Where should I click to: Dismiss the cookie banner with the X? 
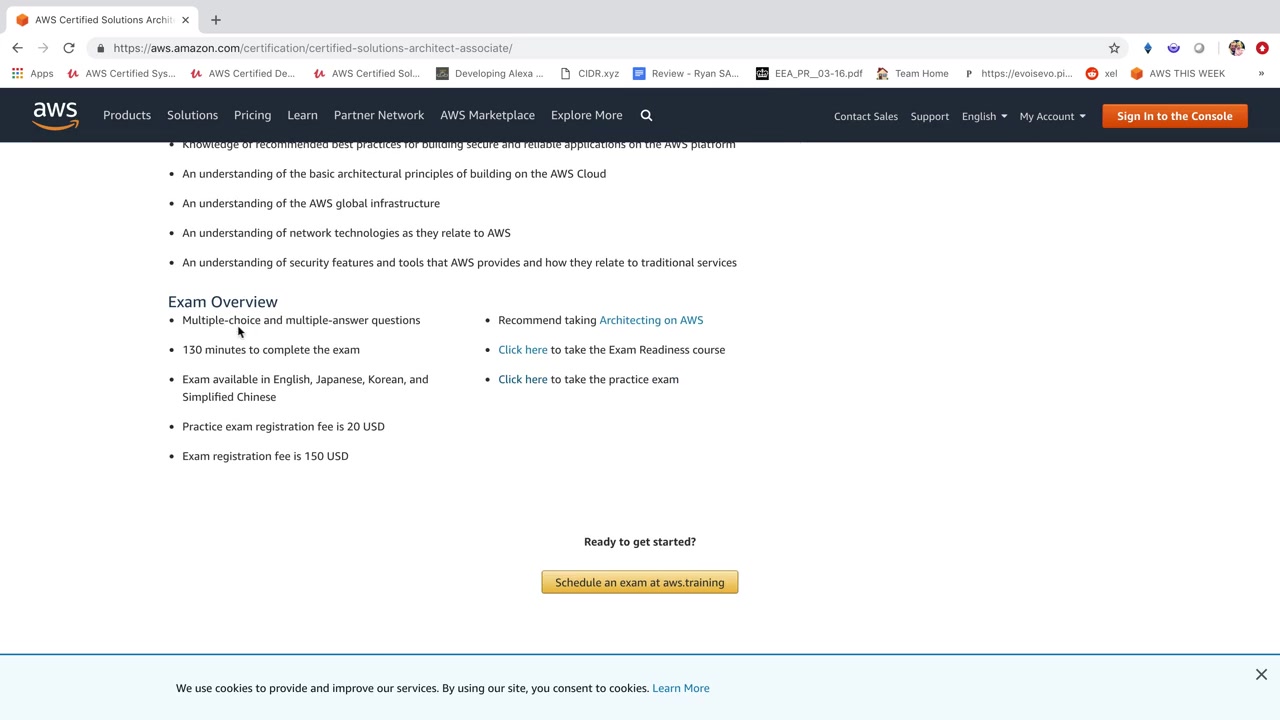tap(1261, 675)
